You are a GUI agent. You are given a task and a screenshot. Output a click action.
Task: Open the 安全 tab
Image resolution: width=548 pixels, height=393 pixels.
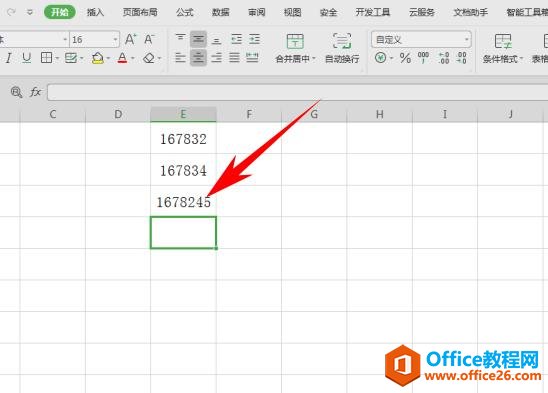pos(328,12)
